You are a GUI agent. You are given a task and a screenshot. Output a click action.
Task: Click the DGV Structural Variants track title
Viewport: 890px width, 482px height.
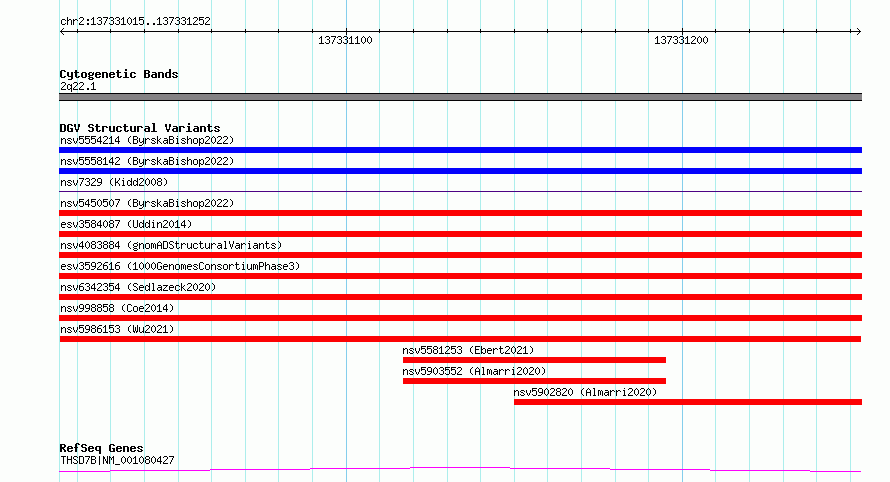[140, 128]
